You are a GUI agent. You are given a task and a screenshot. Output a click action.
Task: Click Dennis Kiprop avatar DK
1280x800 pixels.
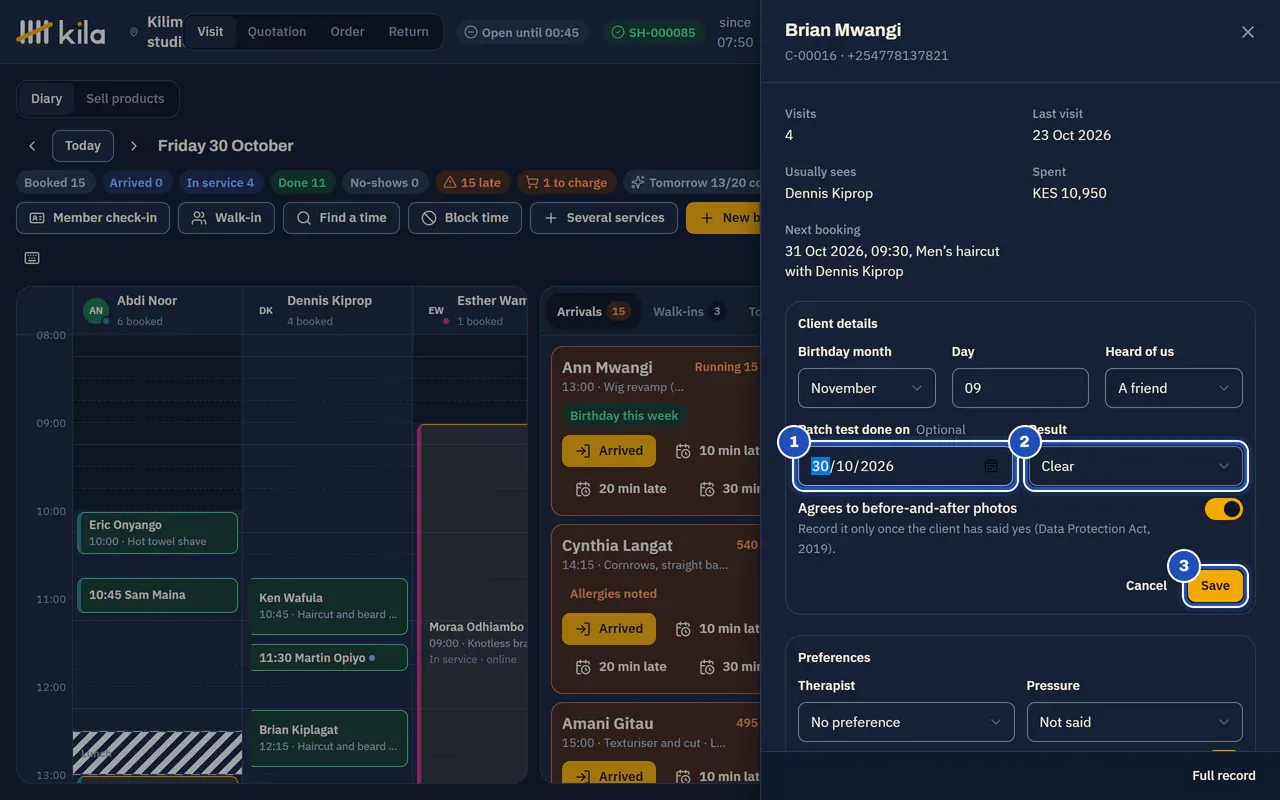tap(266, 311)
